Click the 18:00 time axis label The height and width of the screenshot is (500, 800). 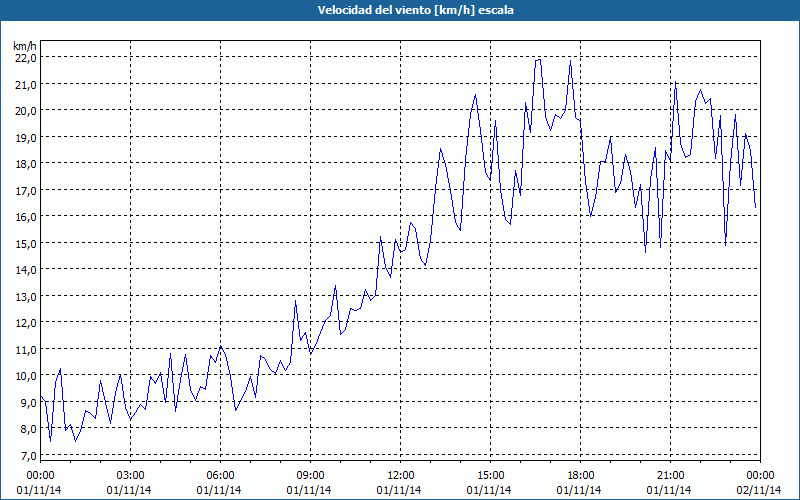[x=581, y=476]
